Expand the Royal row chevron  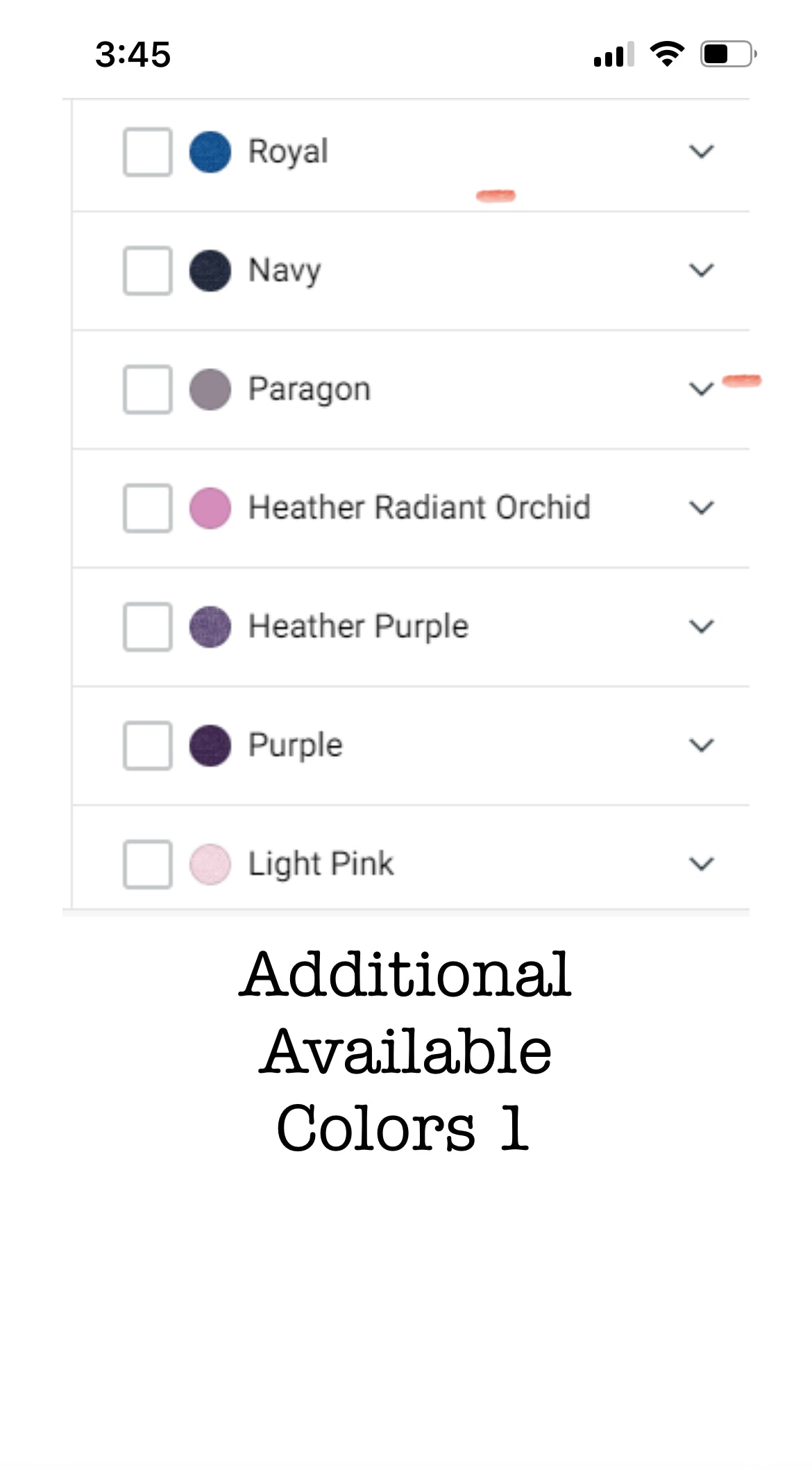pyautogui.click(x=702, y=151)
